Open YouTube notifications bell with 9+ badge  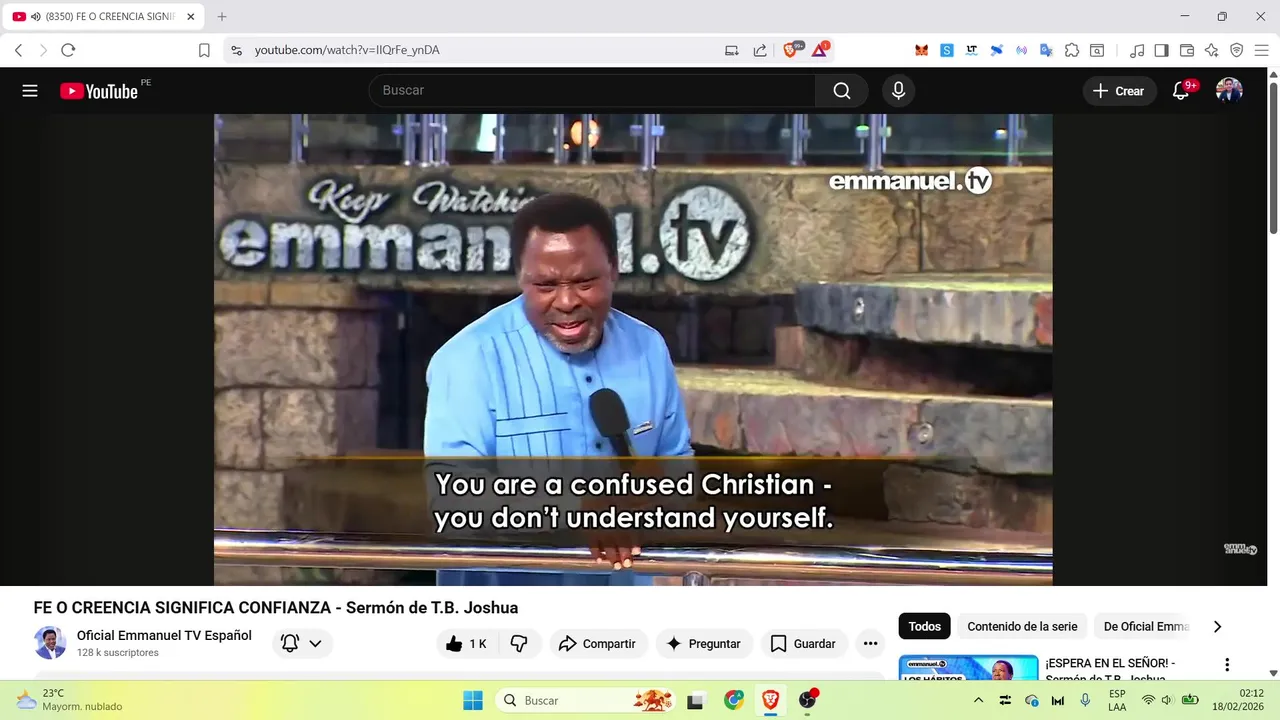1181,91
